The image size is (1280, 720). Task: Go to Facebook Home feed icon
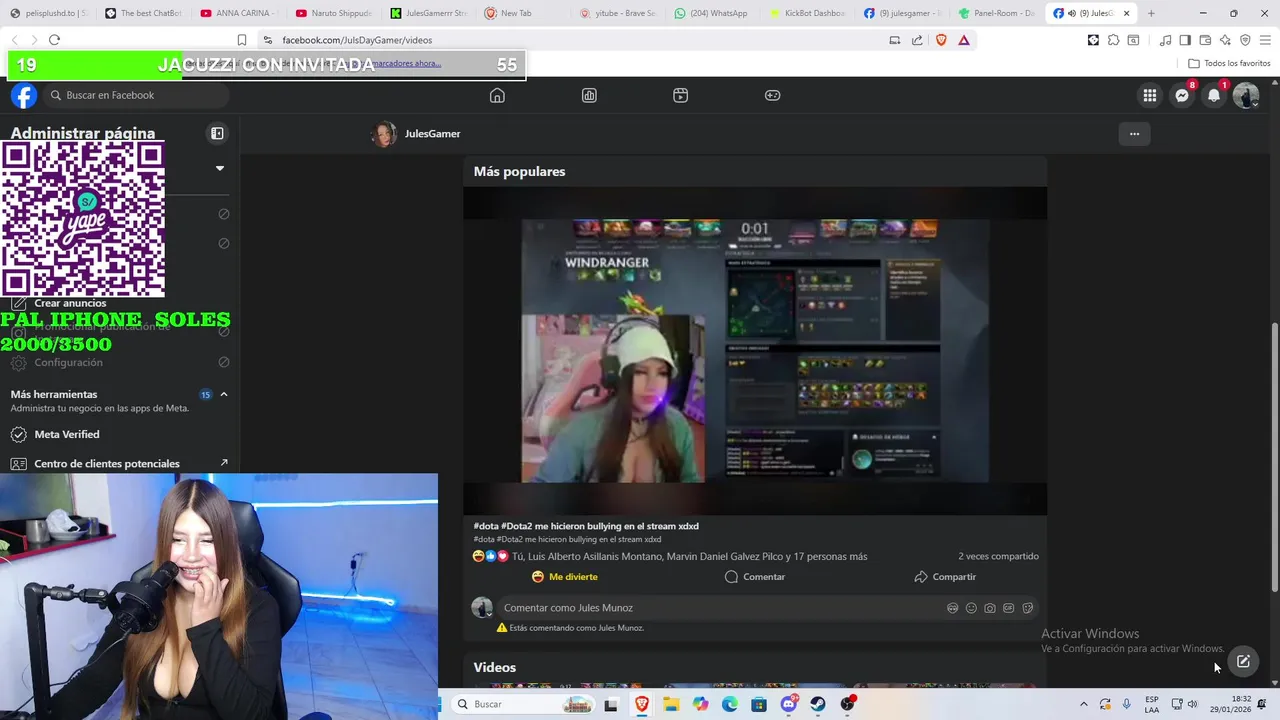tap(497, 95)
